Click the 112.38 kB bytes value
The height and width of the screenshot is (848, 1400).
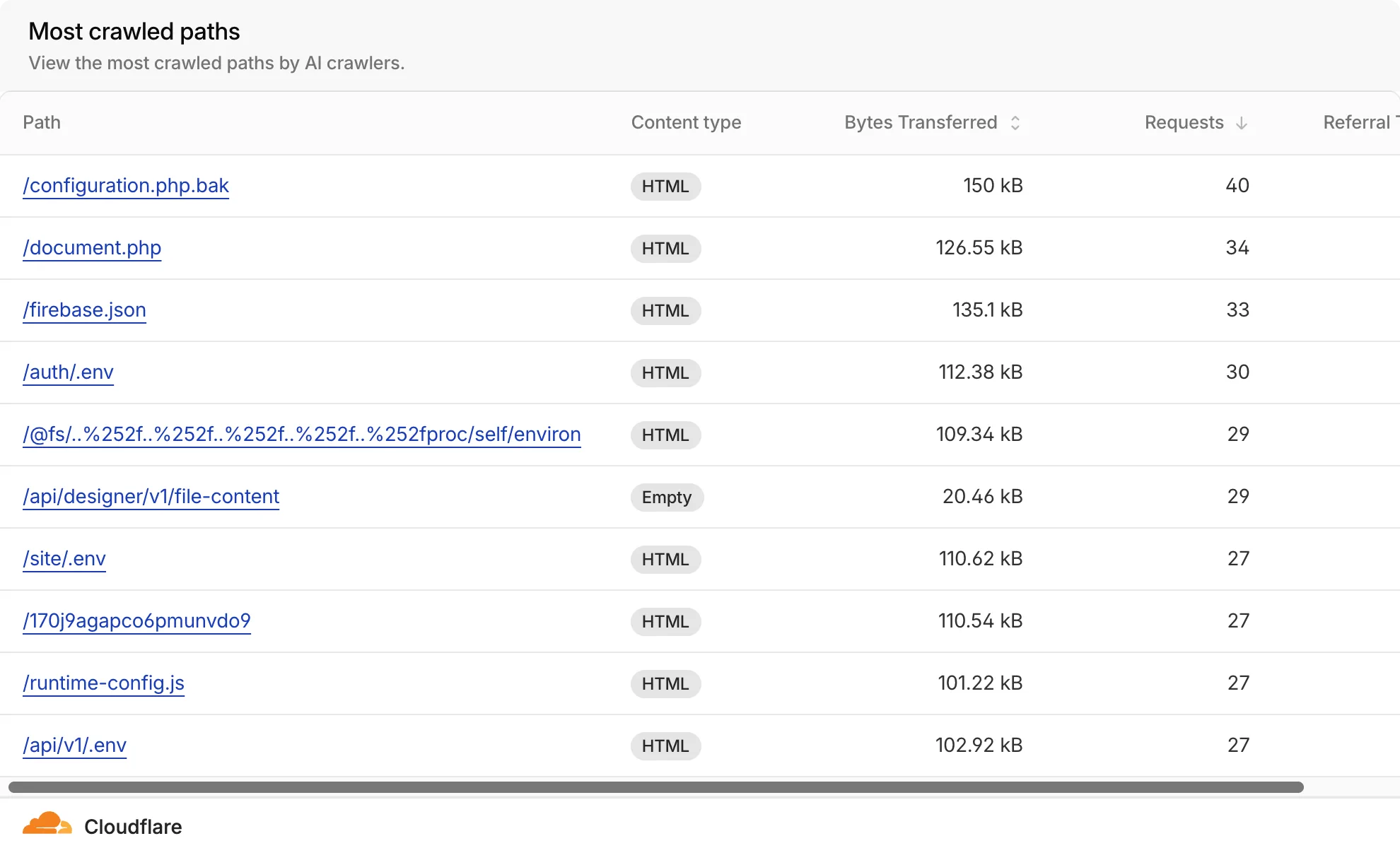click(981, 372)
